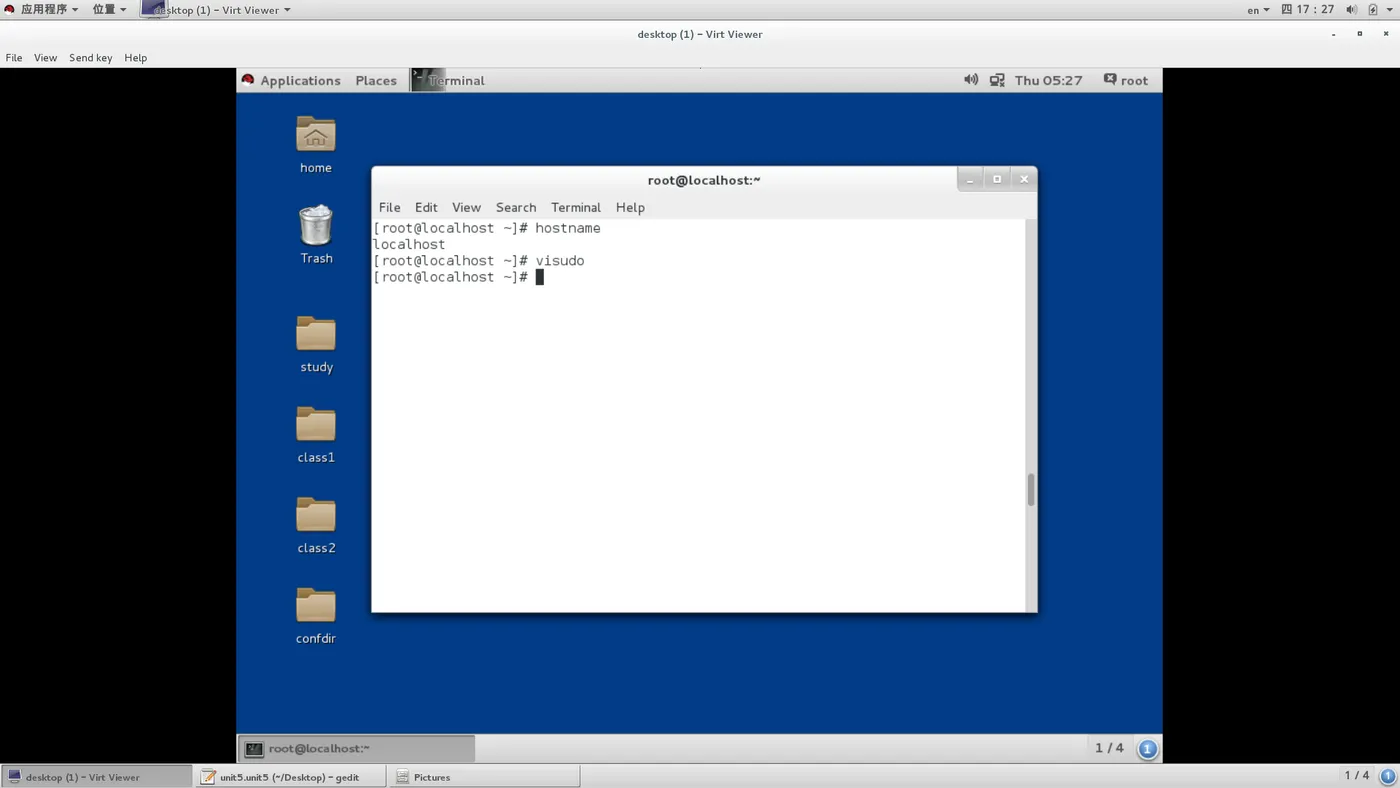Image resolution: width=1400 pixels, height=788 pixels.
Task: Open the home folder on the desktop
Action: tap(315, 135)
